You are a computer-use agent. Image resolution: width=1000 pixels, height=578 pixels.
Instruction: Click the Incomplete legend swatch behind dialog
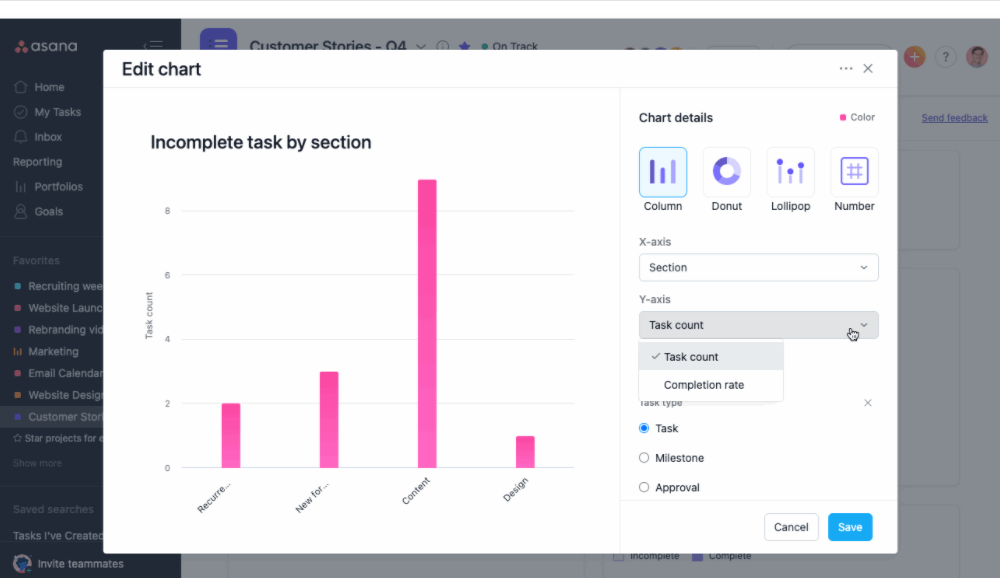coord(619,556)
